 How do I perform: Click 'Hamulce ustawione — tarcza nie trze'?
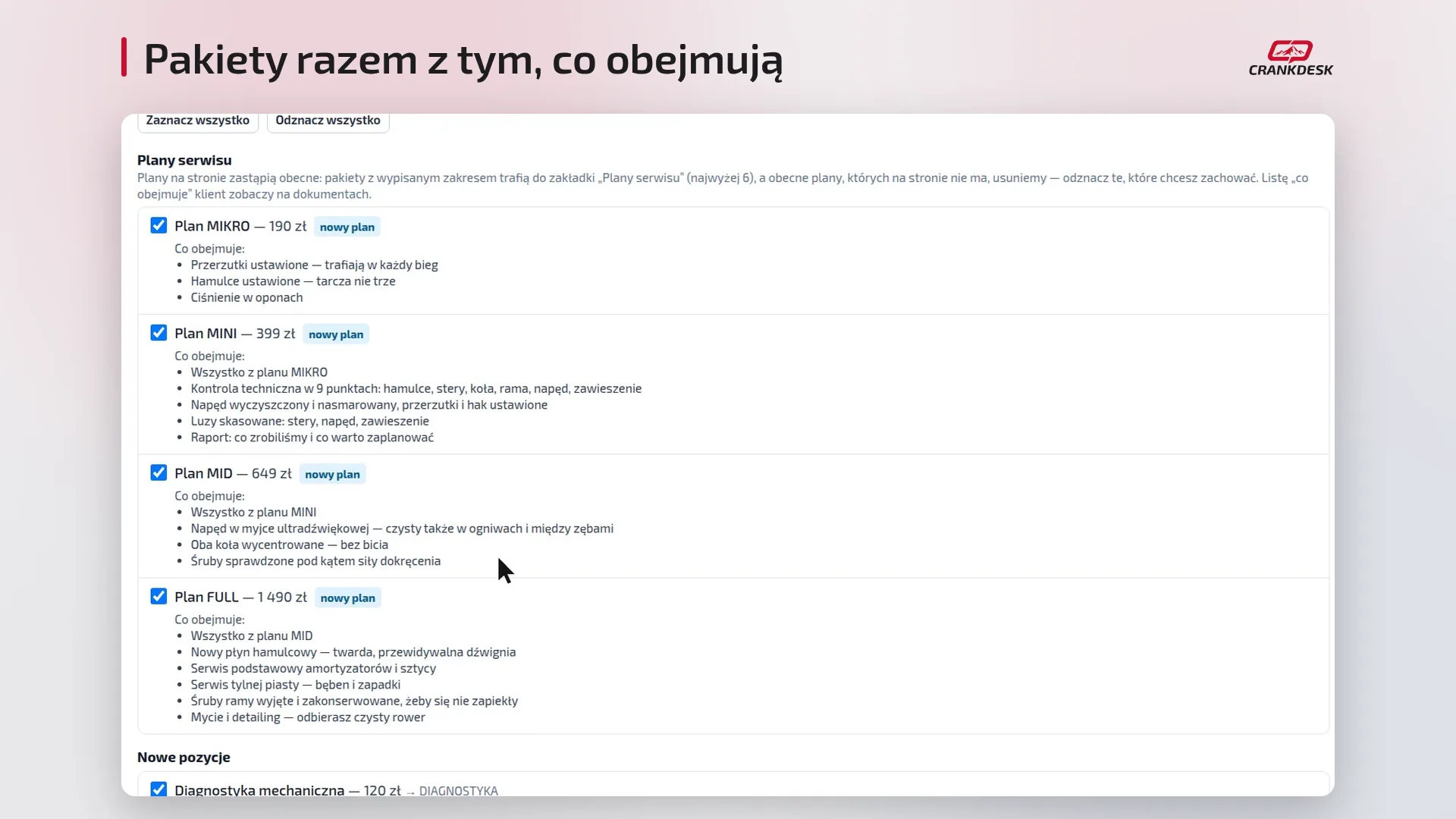point(293,281)
